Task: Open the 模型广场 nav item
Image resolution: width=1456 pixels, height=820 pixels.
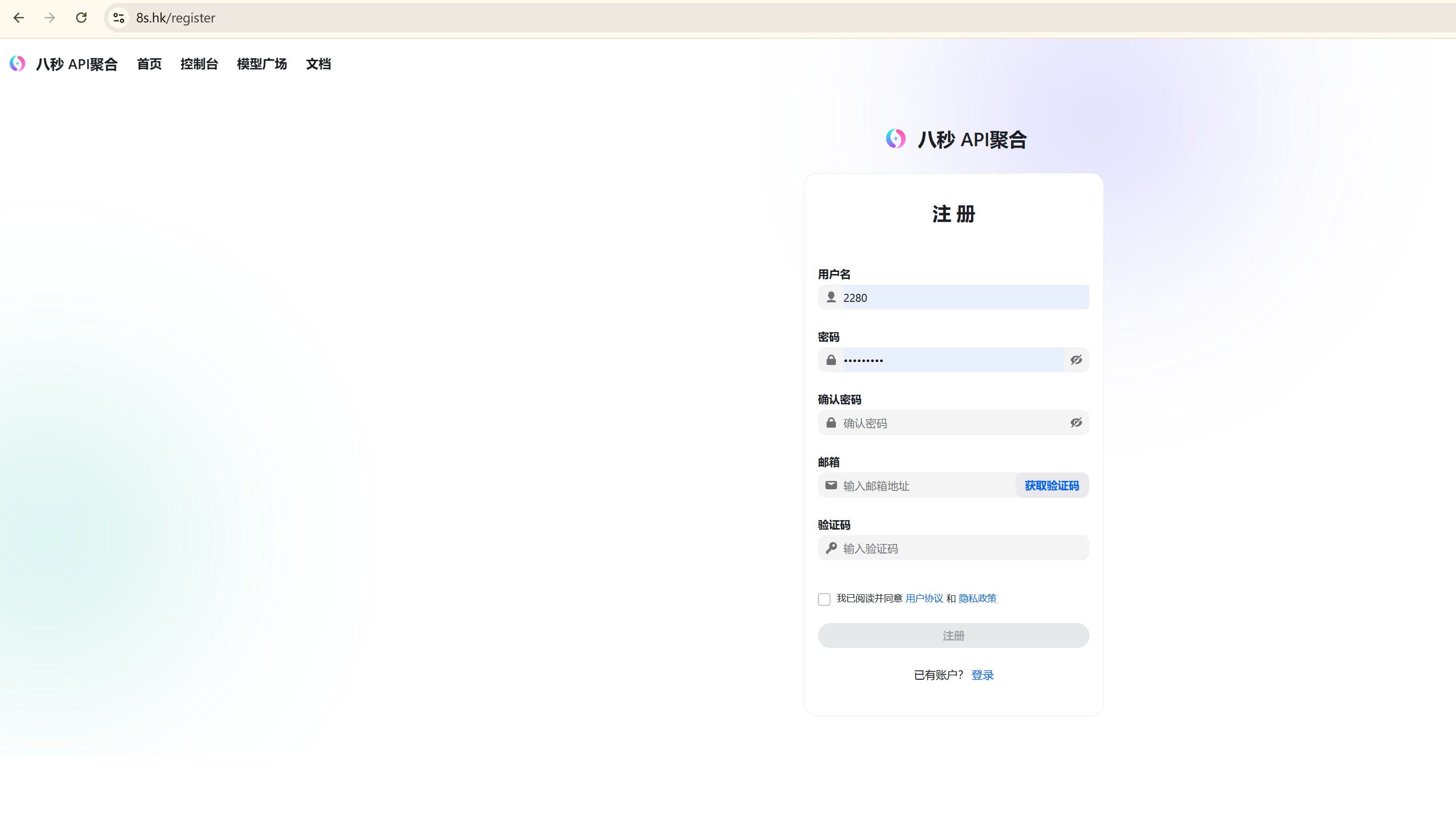Action: pyautogui.click(x=262, y=64)
